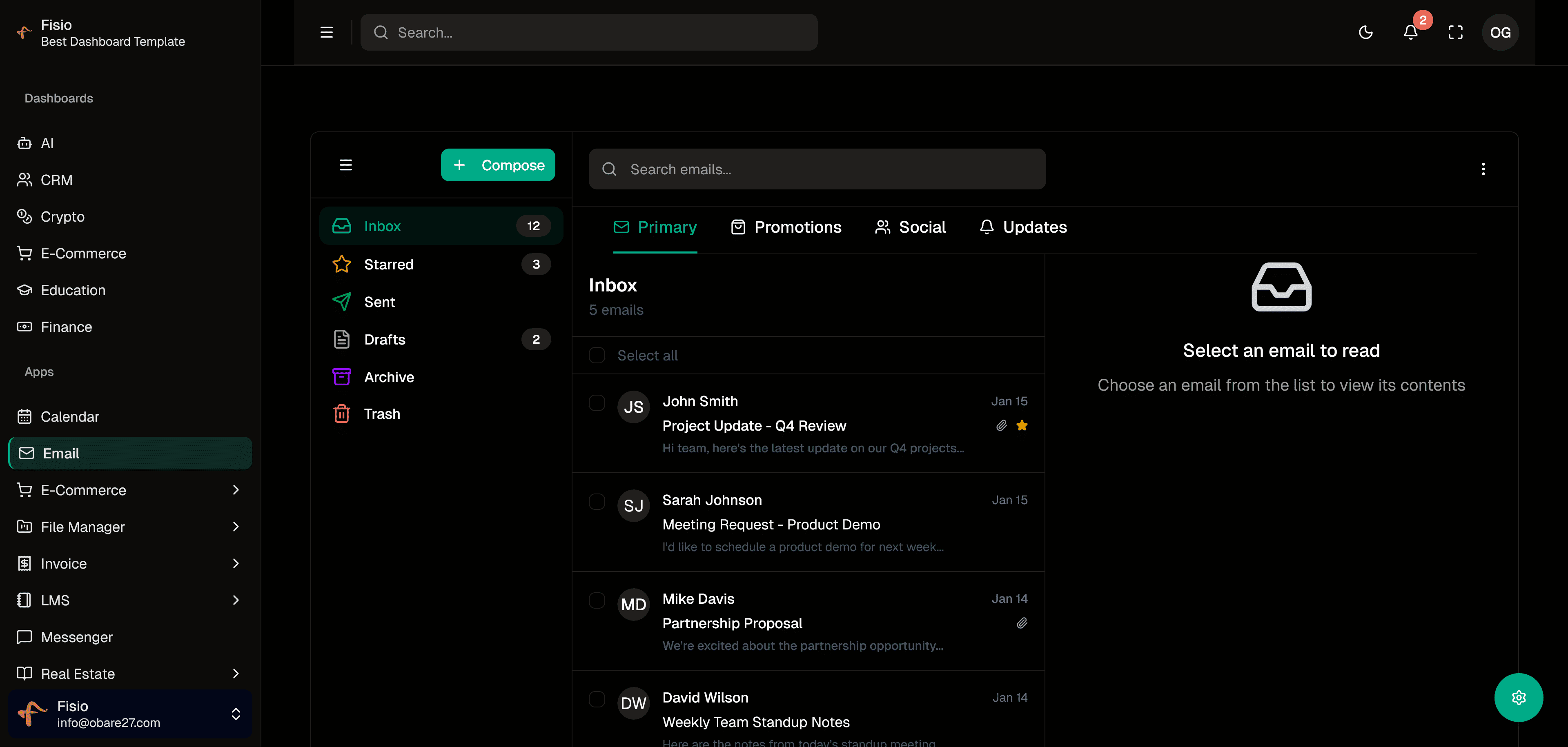1568x747 pixels.
Task: Expand the LMS submenu chevron
Action: [x=236, y=600]
